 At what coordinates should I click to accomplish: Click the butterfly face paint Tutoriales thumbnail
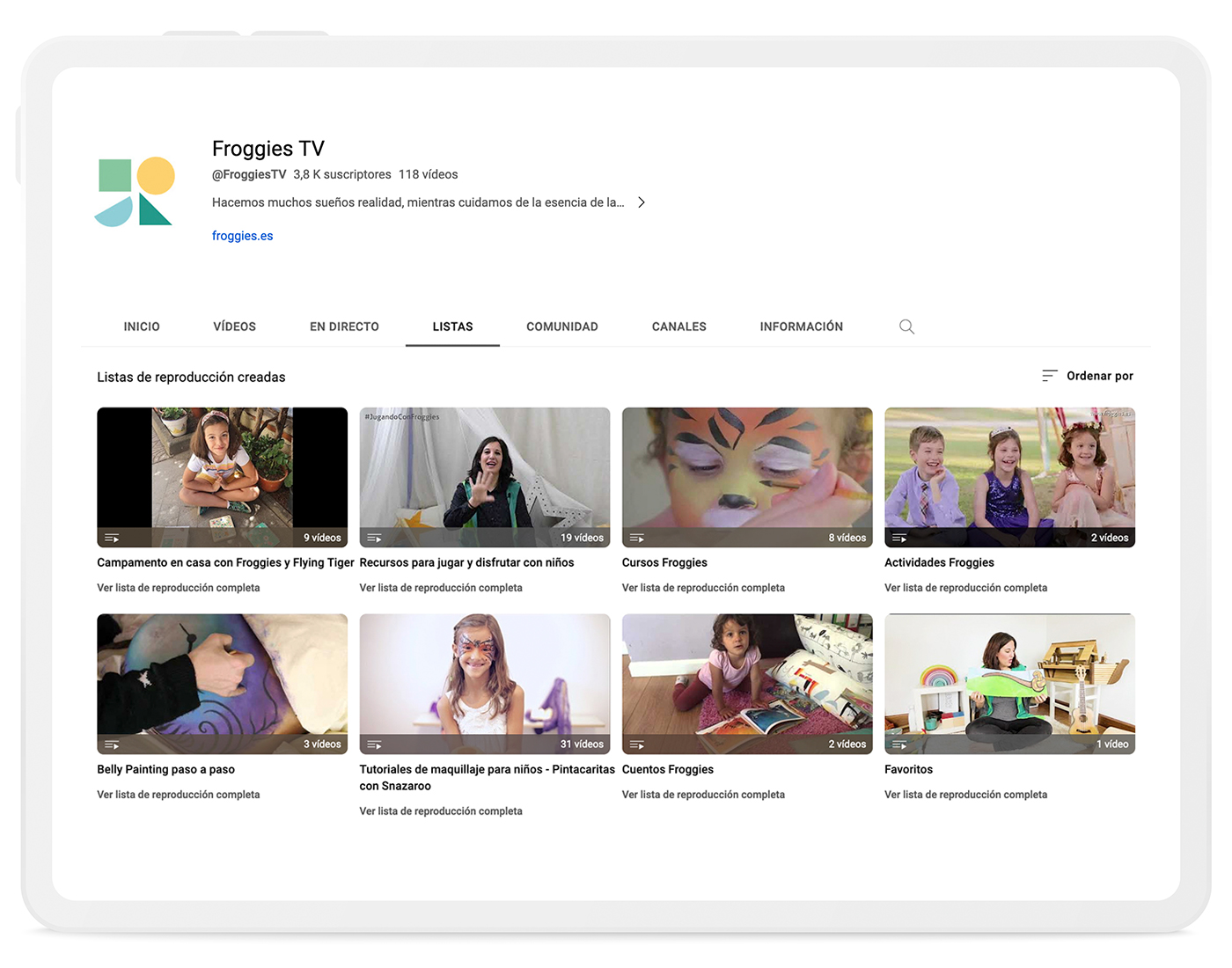484,684
